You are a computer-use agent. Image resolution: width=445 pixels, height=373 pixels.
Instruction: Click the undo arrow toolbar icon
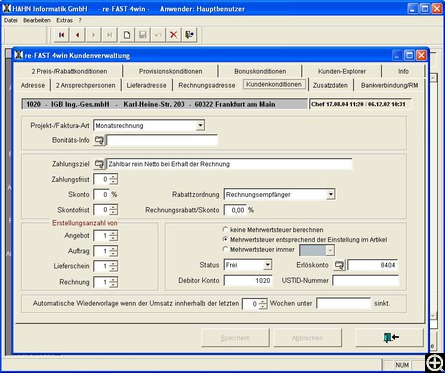click(158, 35)
